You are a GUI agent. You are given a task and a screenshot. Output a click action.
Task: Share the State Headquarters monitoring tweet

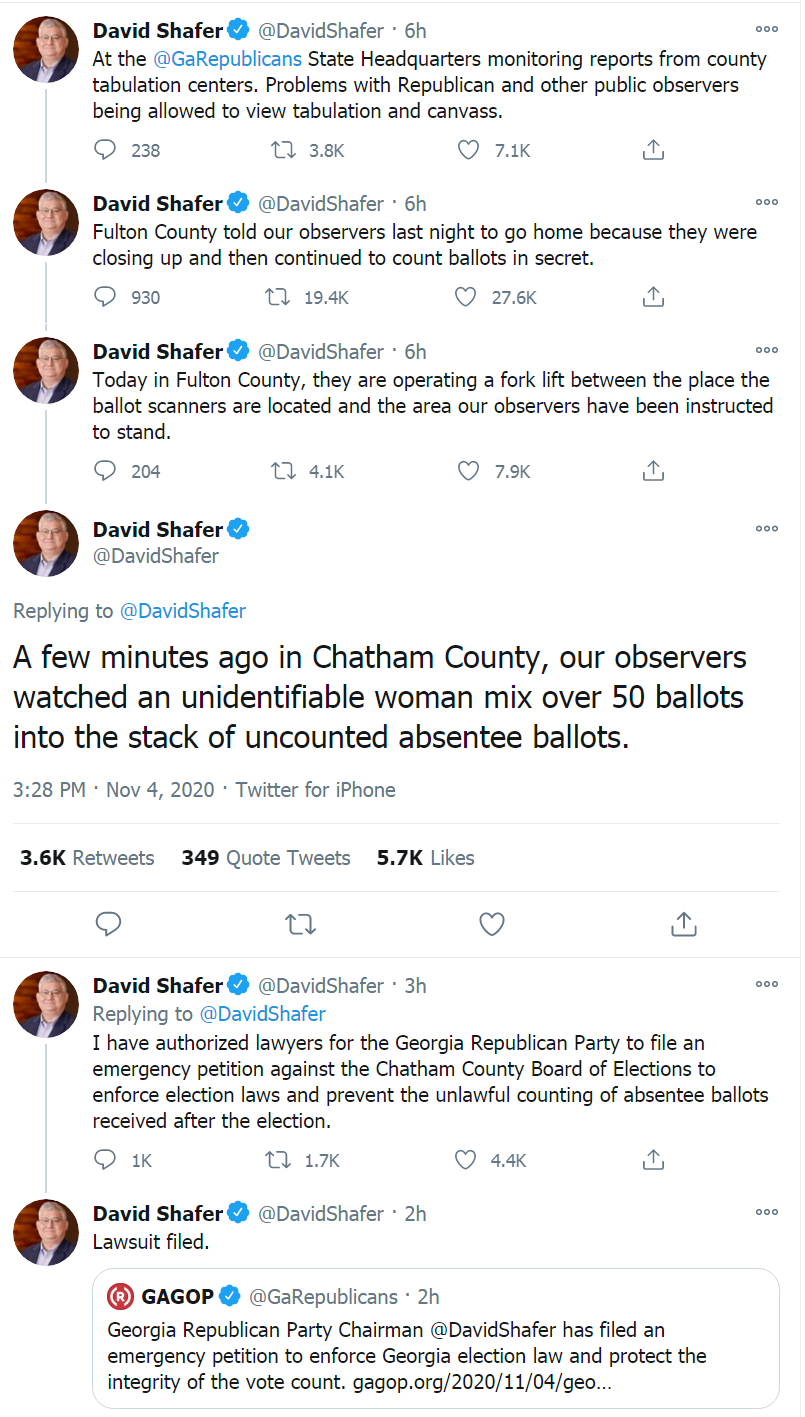[653, 150]
